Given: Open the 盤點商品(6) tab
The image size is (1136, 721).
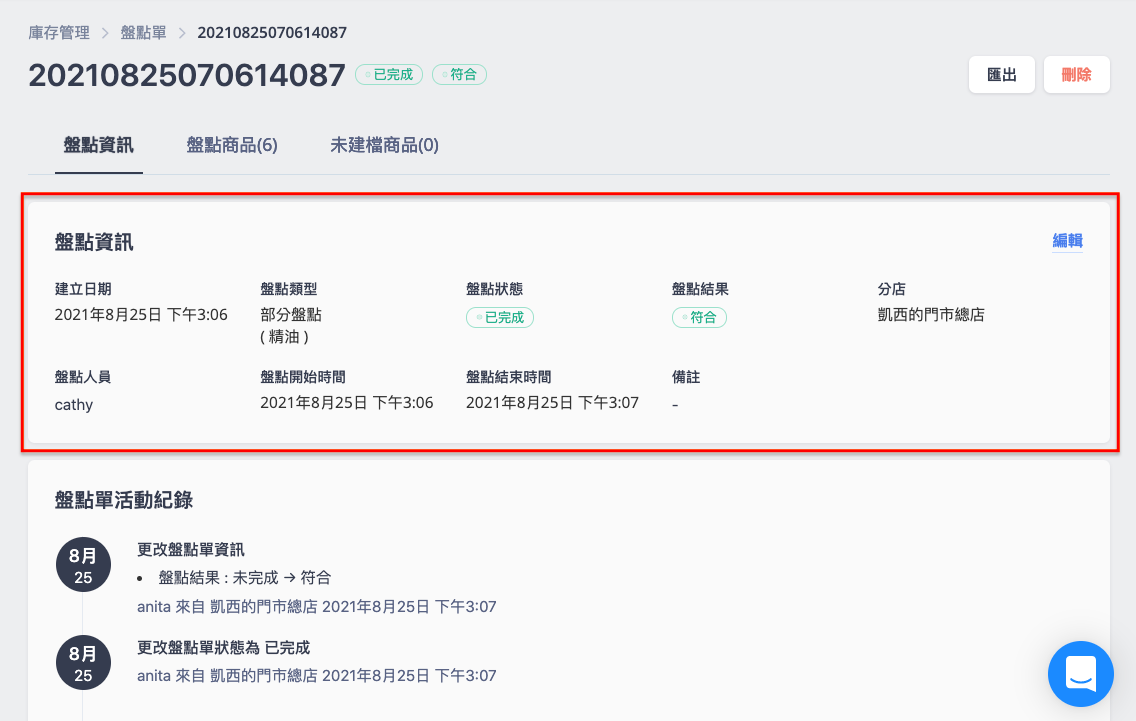Looking at the screenshot, I should click(232, 146).
